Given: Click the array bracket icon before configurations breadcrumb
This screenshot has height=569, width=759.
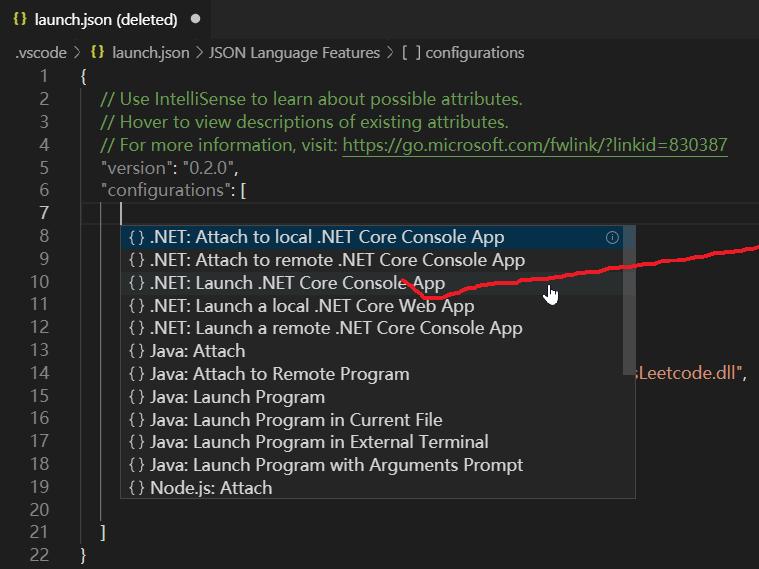Looking at the screenshot, I should 411,52.
